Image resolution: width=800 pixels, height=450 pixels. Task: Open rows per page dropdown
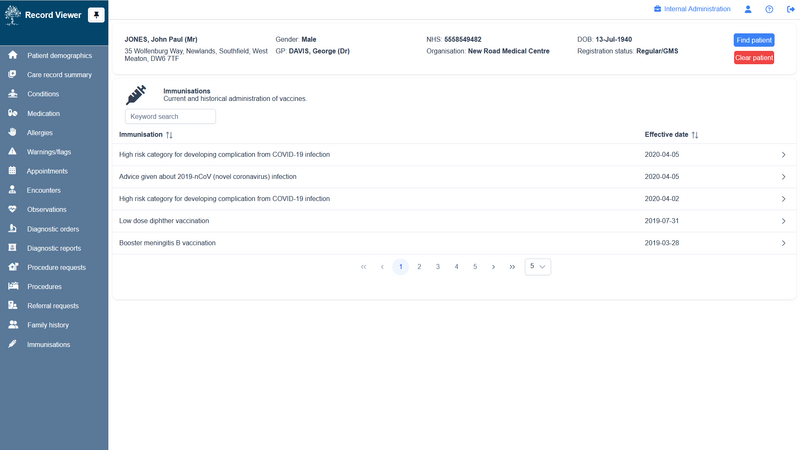pyautogui.click(x=538, y=266)
